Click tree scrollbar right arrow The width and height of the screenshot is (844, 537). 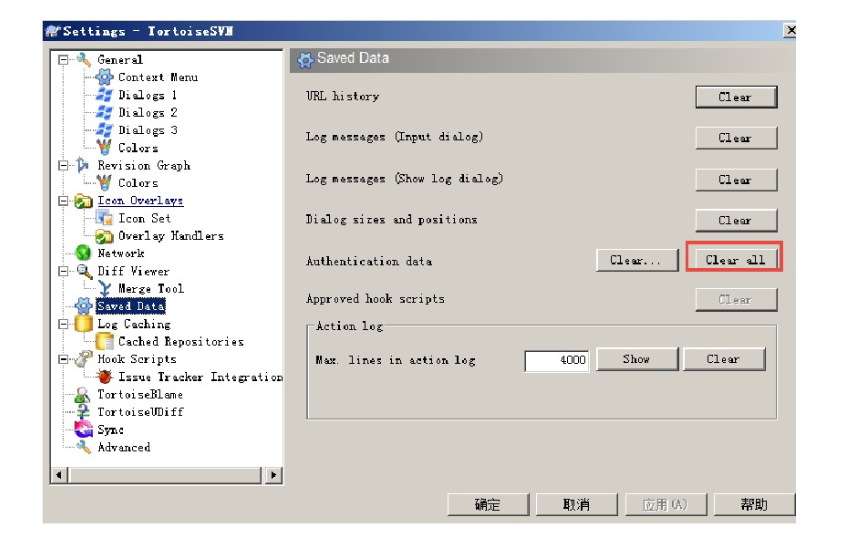pyautogui.click(x=274, y=475)
